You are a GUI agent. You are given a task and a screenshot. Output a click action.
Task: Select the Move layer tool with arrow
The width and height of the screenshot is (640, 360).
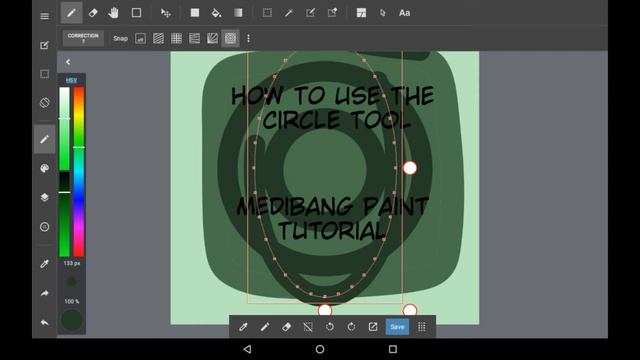166,13
